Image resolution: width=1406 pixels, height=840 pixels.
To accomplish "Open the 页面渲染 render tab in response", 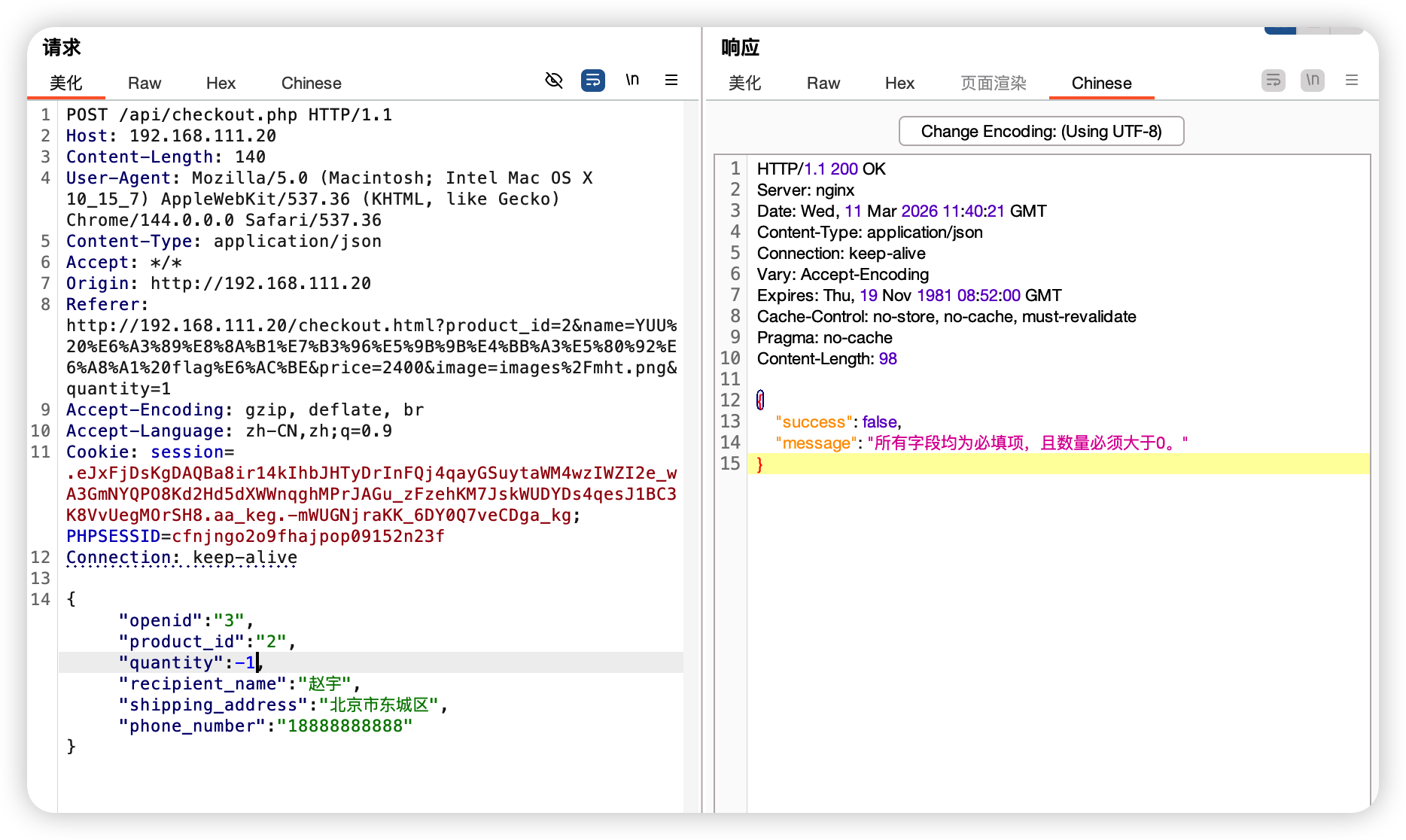I will [994, 84].
